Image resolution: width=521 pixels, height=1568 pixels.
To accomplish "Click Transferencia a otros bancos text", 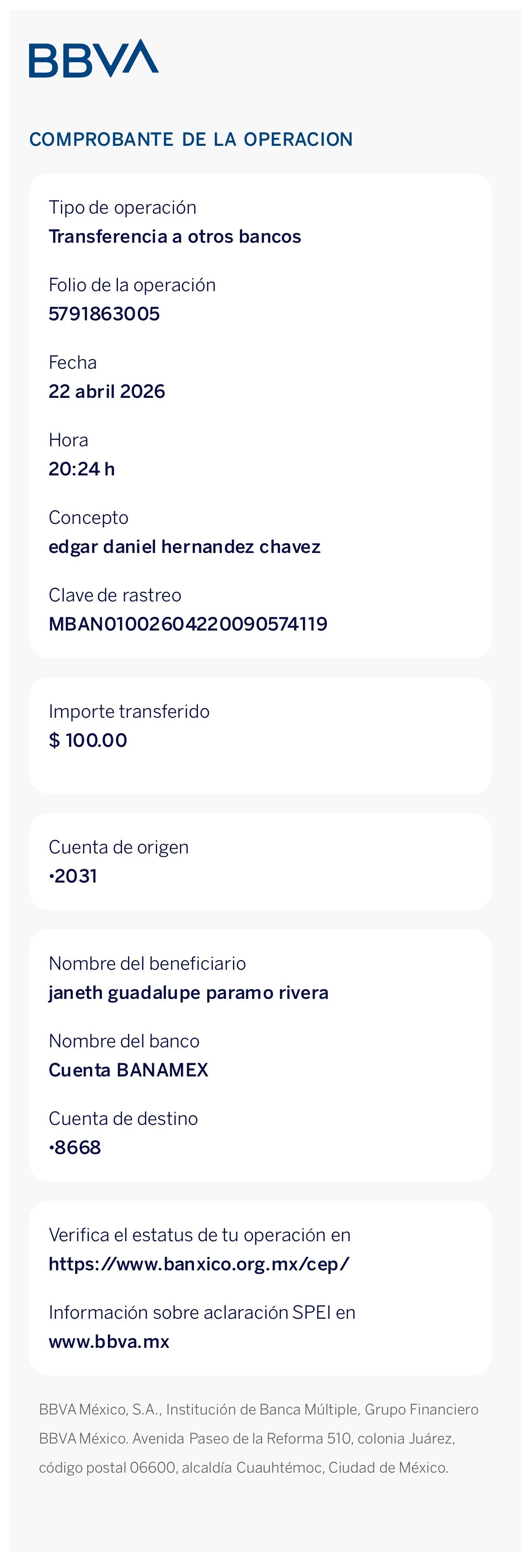I will pyautogui.click(x=175, y=236).
